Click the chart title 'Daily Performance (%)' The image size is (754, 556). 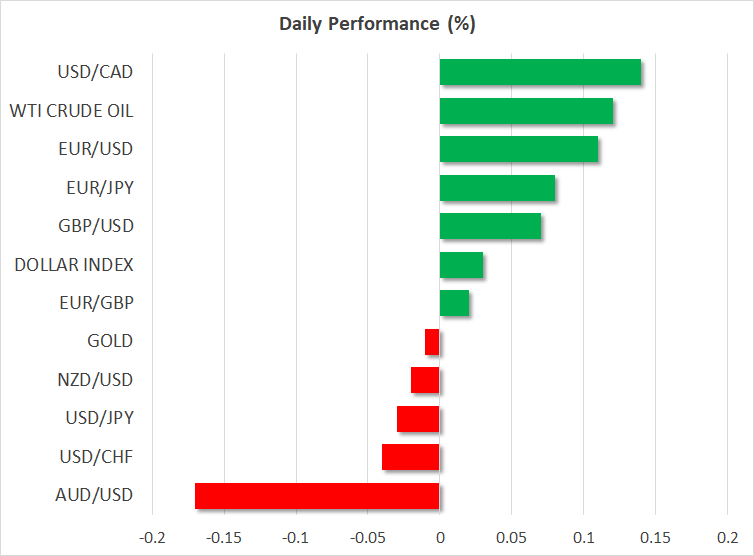coord(377,23)
